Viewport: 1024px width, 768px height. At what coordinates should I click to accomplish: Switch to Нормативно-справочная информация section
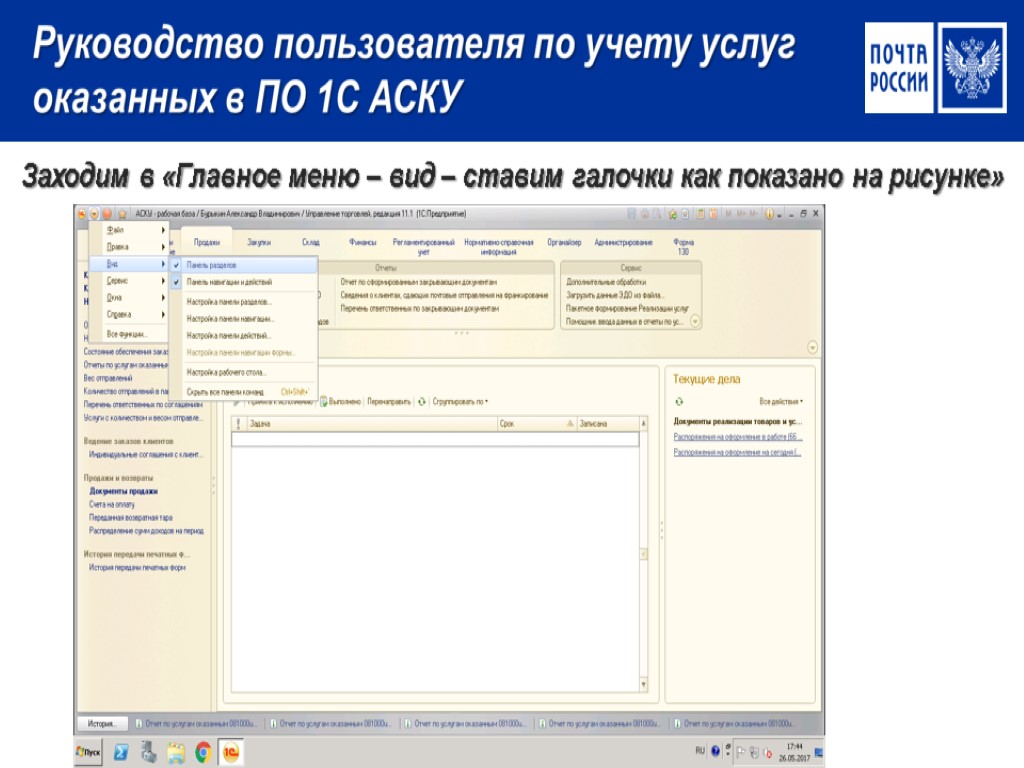coord(499,246)
